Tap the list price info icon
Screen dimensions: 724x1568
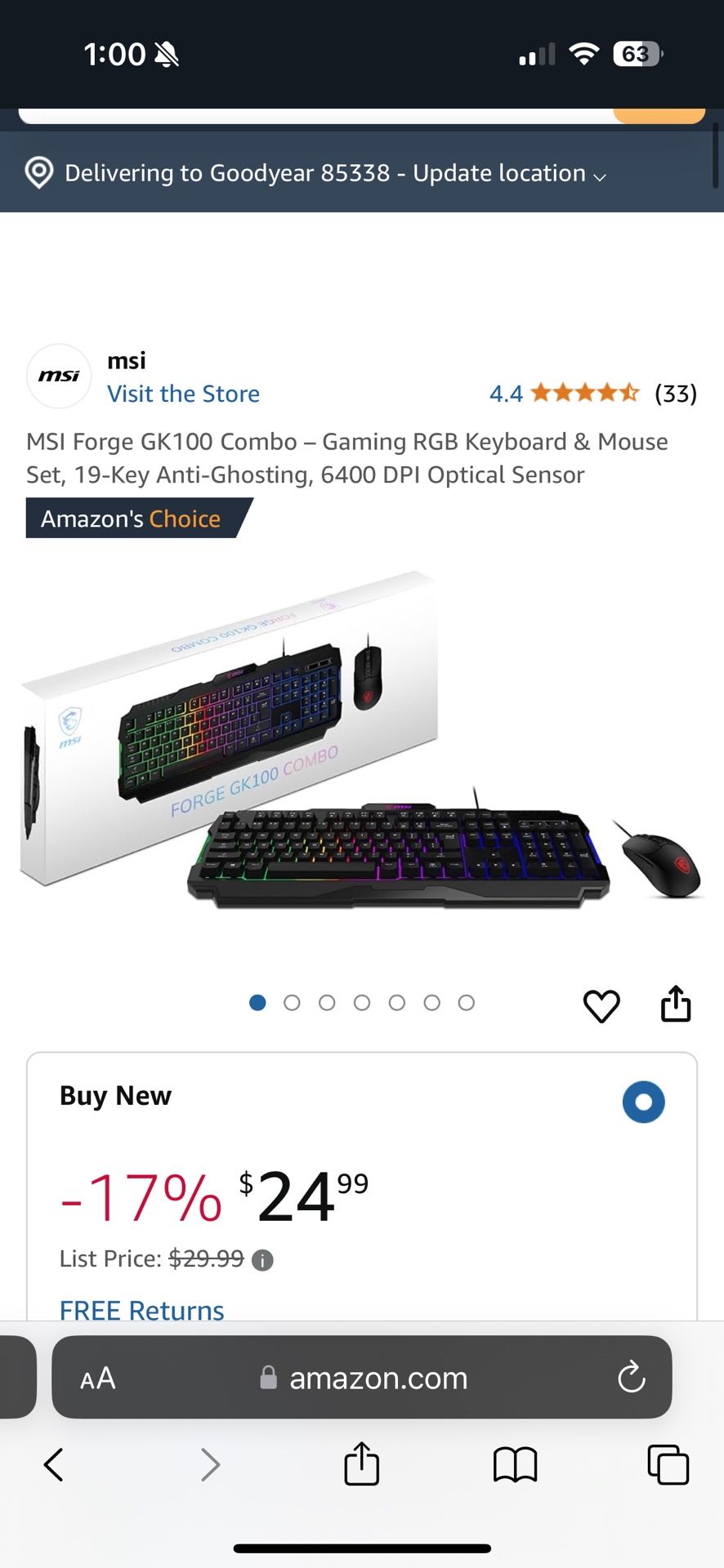[x=262, y=1260]
